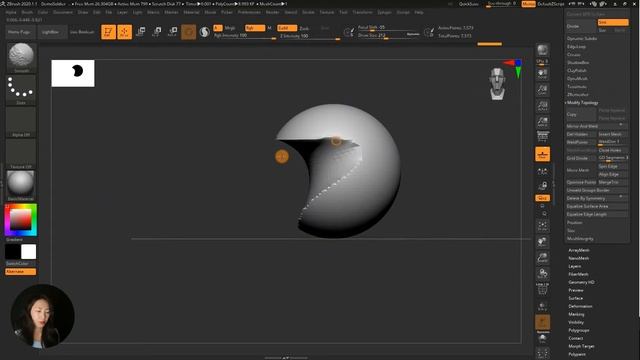Toggle the orange Alternate button
640x360 pixels.
pos(20,271)
